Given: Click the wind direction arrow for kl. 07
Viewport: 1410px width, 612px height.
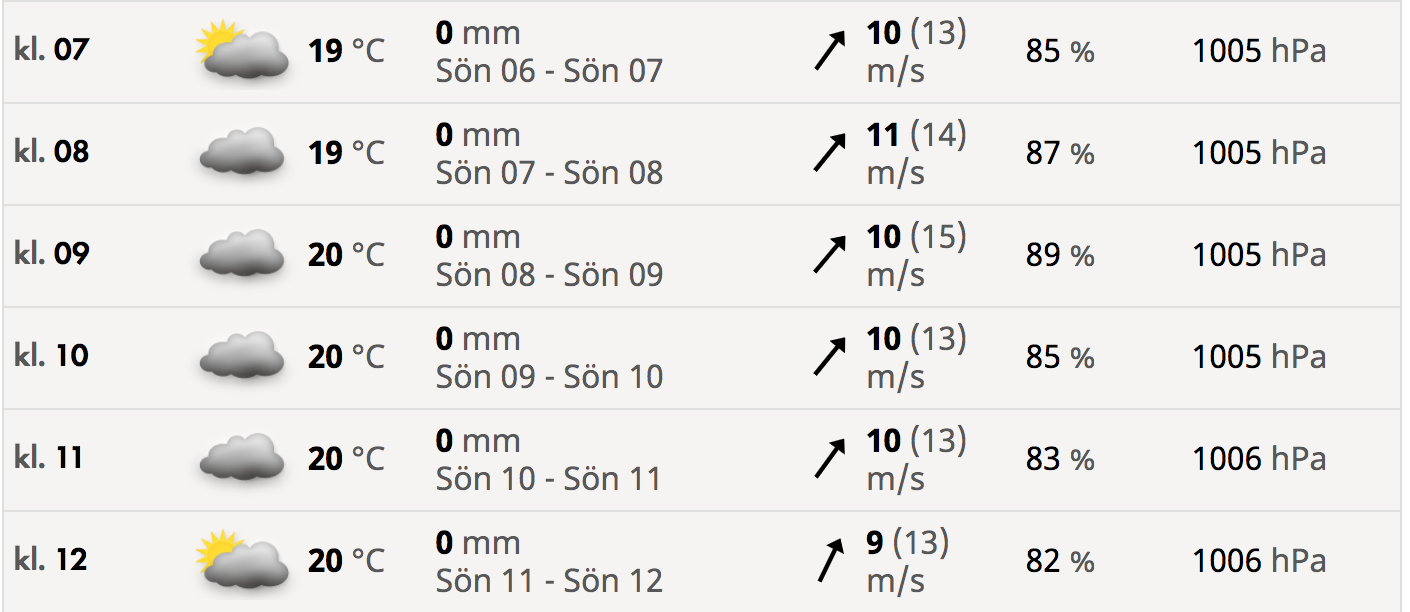Looking at the screenshot, I should pos(829,52).
